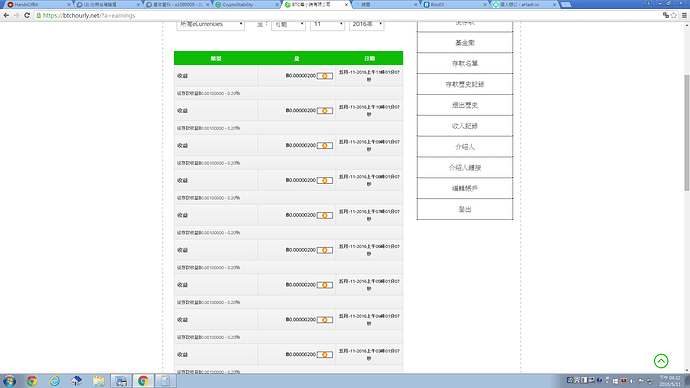Image resolution: width=690 pixels, height=388 pixels.
Task: Open the Chrome menu icon
Action: pos(684,15)
